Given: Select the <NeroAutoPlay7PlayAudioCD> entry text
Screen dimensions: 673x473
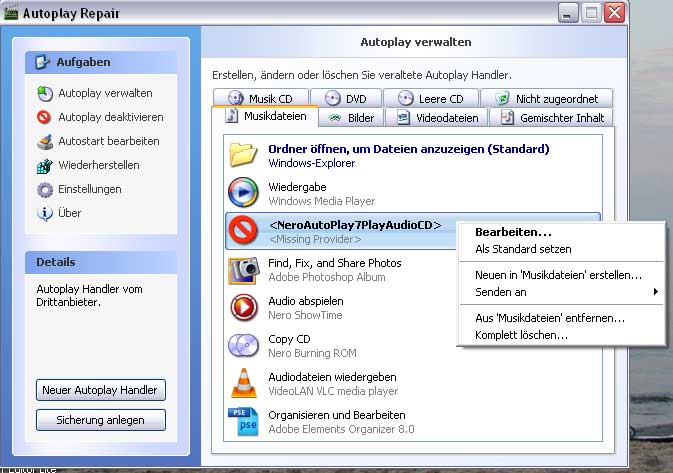Looking at the screenshot, I should point(355,225).
